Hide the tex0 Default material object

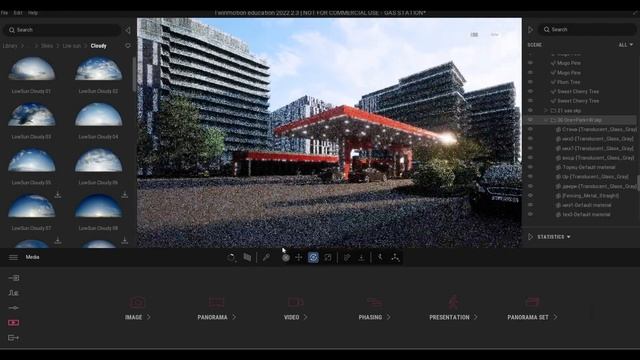click(x=530, y=214)
